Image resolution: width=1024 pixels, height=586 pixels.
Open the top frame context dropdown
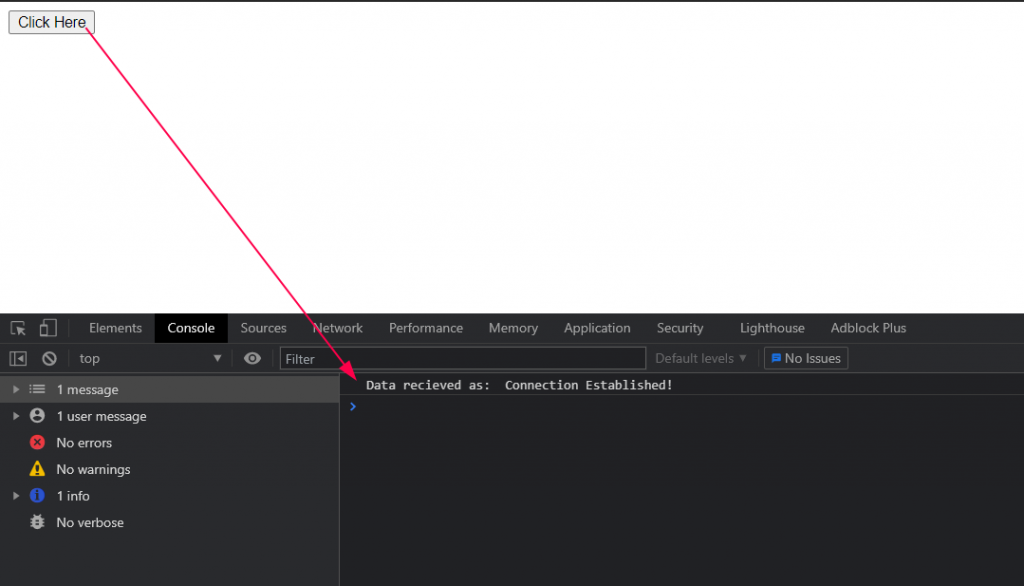click(148, 358)
